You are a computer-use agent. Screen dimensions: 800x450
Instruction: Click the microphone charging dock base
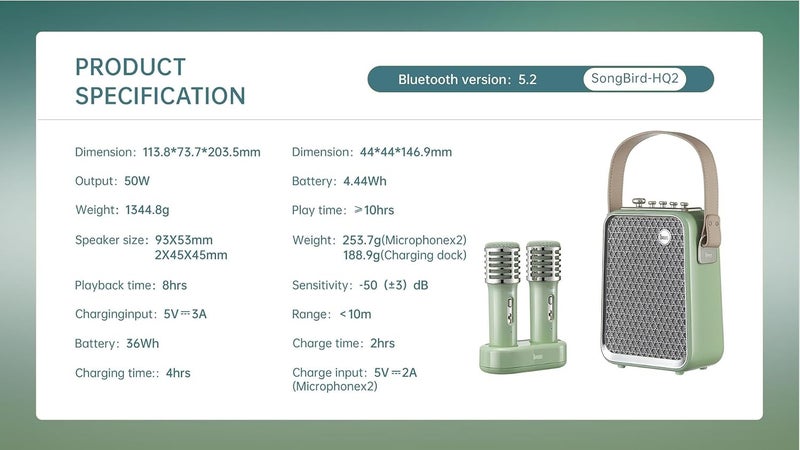(x=522, y=357)
